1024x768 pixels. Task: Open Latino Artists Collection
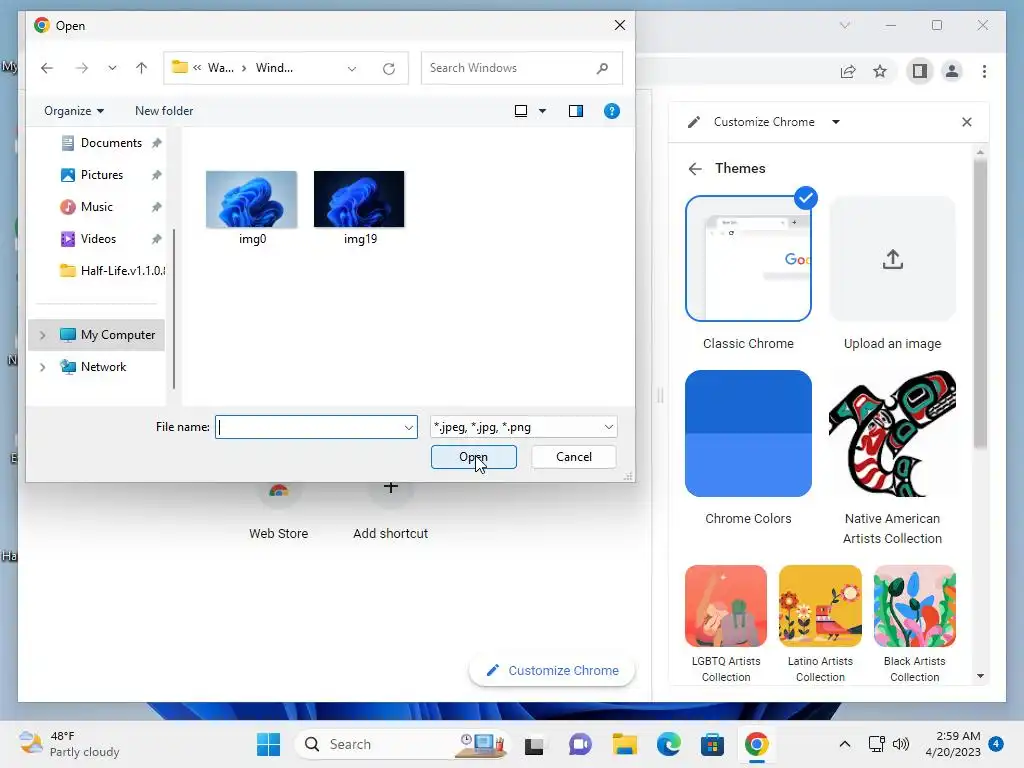point(820,606)
